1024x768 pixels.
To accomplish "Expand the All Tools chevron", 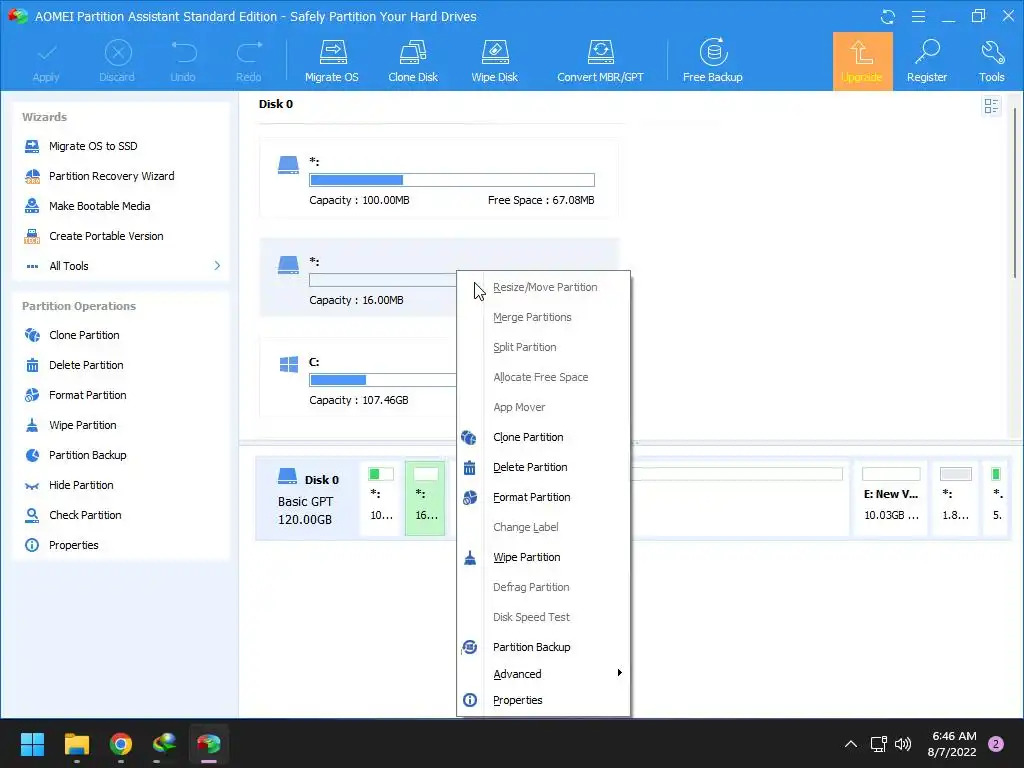I will (217, 266).
